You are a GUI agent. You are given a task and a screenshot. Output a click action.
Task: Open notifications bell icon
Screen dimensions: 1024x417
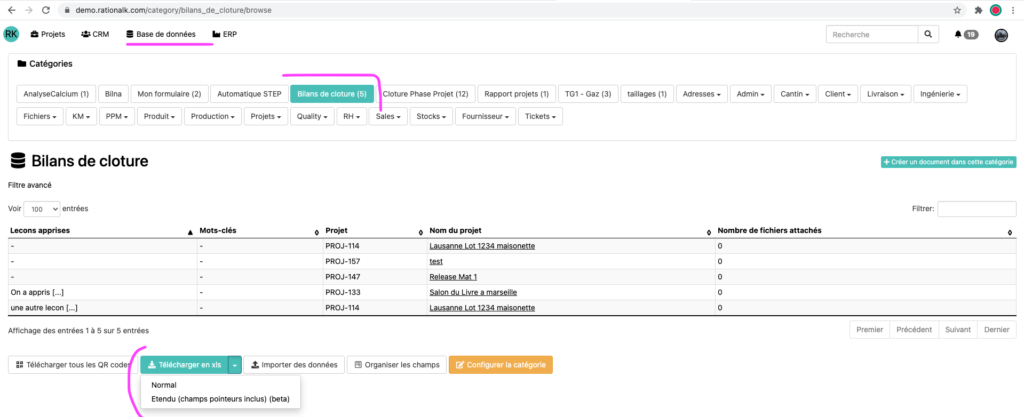point(958,34)
